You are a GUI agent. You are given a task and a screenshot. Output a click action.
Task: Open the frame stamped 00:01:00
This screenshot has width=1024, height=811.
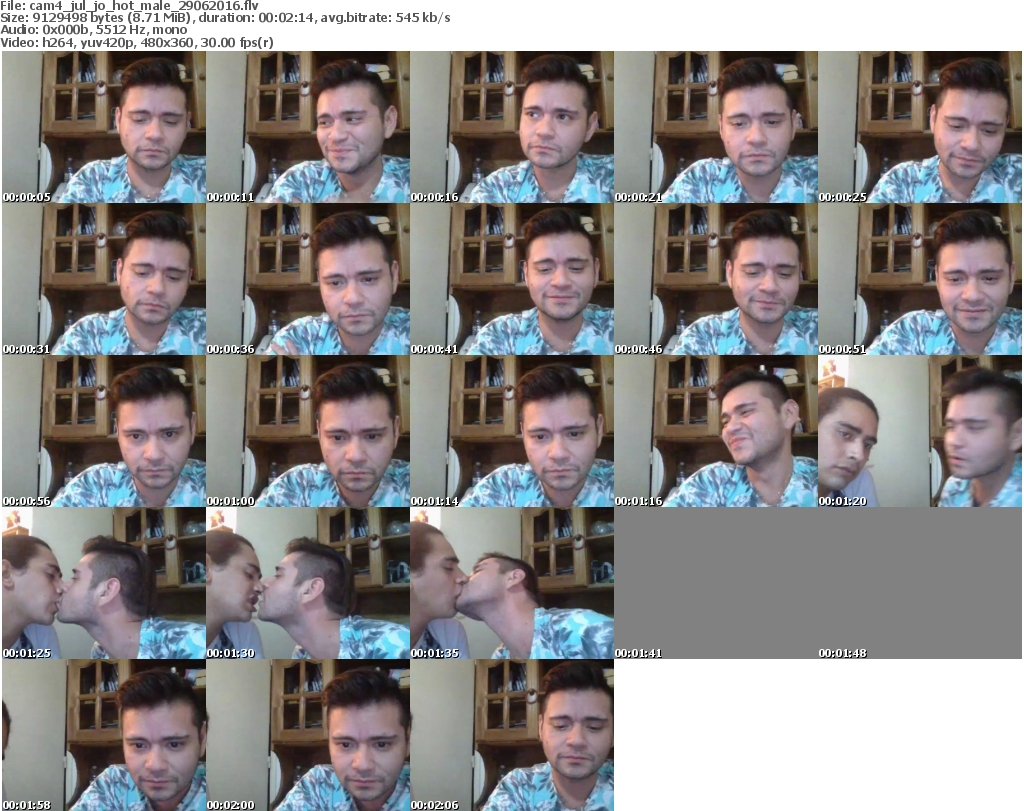308,431
